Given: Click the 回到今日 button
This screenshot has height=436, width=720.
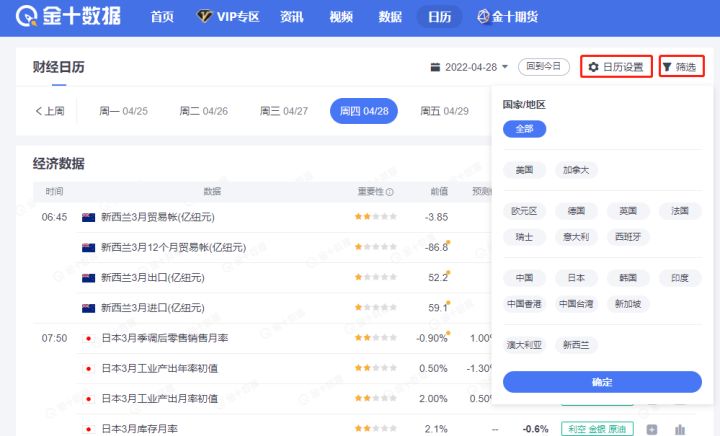Looking at the screenshot, I should coord(544,67).
